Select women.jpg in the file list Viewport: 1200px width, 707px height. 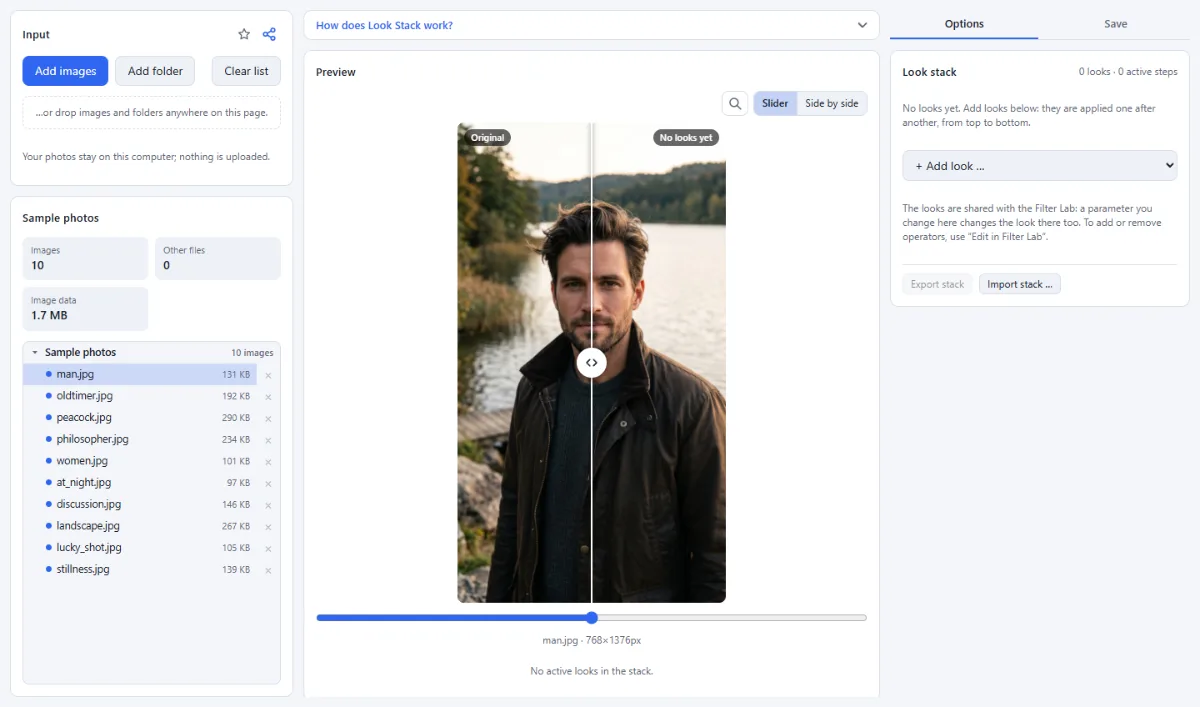click(x=140, y=461)
